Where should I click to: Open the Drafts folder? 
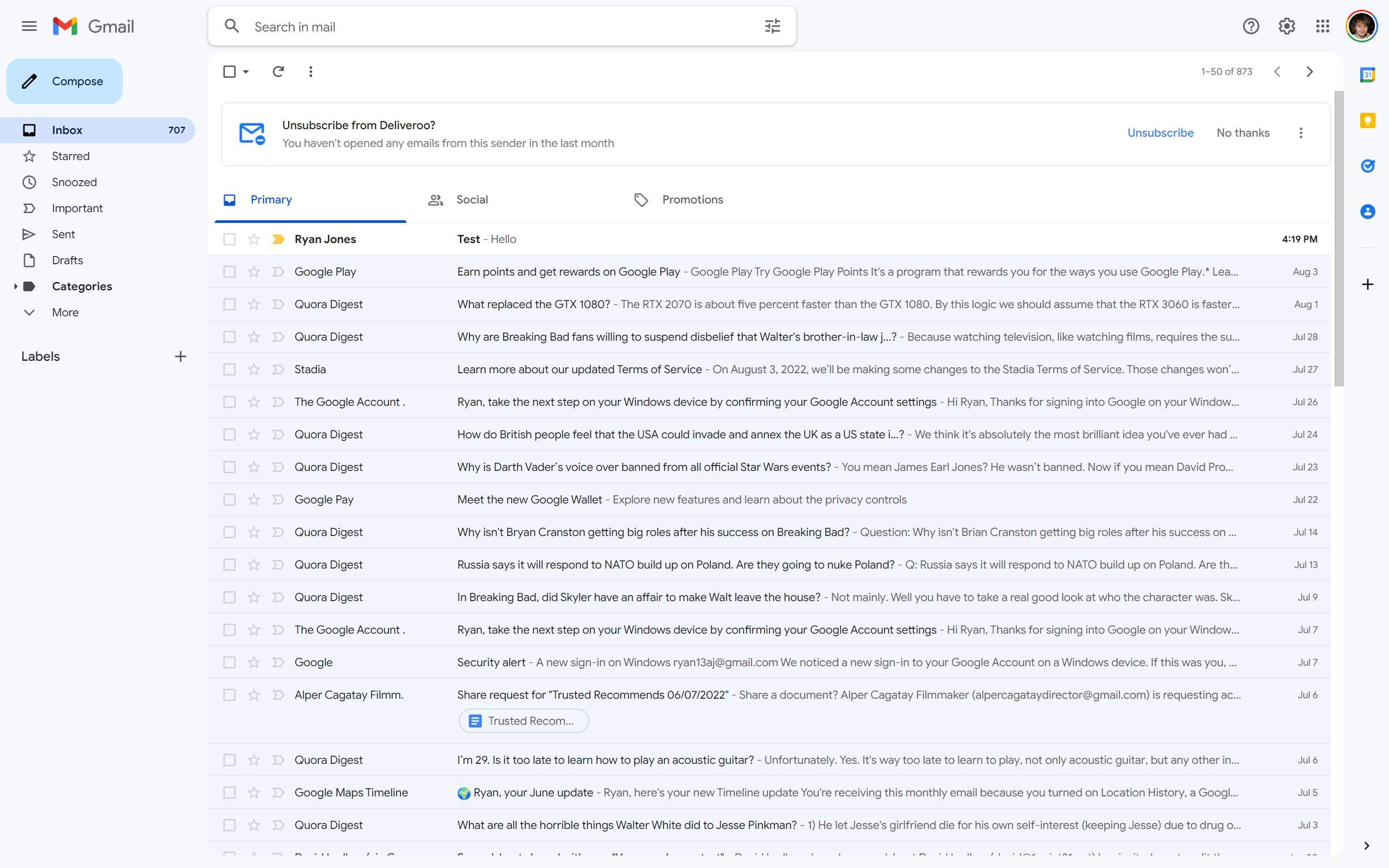98,260
